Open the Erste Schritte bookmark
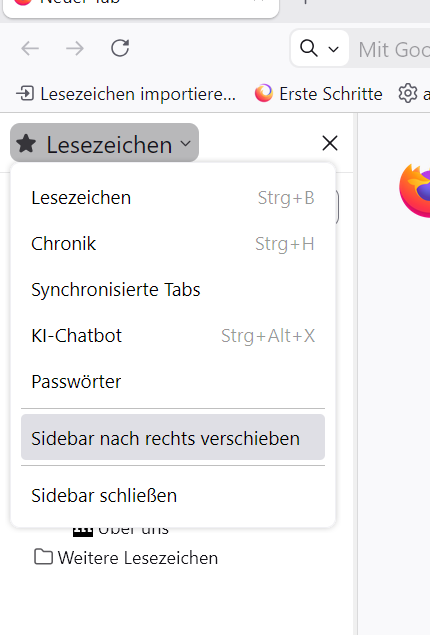This screenshot has height=635, width=430. pos(319,94)
